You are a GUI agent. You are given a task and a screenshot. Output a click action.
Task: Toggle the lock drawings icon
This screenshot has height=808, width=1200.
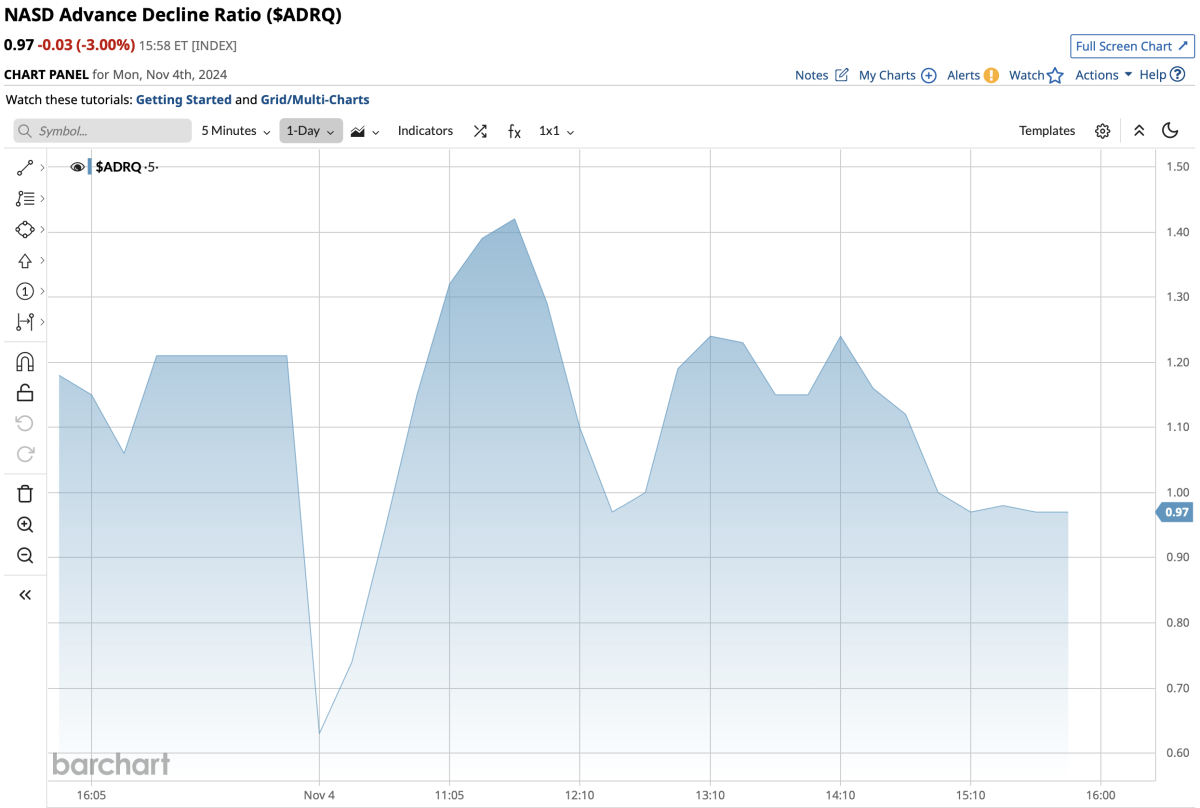(x=25, y=392)
